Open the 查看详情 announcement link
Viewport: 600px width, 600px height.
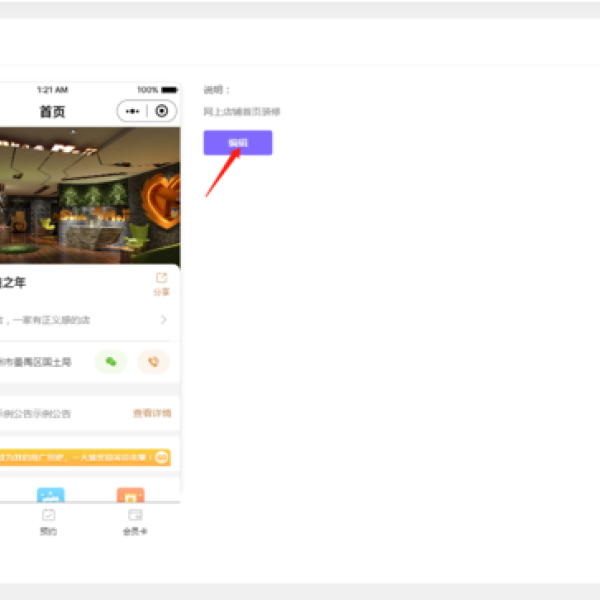152,413
